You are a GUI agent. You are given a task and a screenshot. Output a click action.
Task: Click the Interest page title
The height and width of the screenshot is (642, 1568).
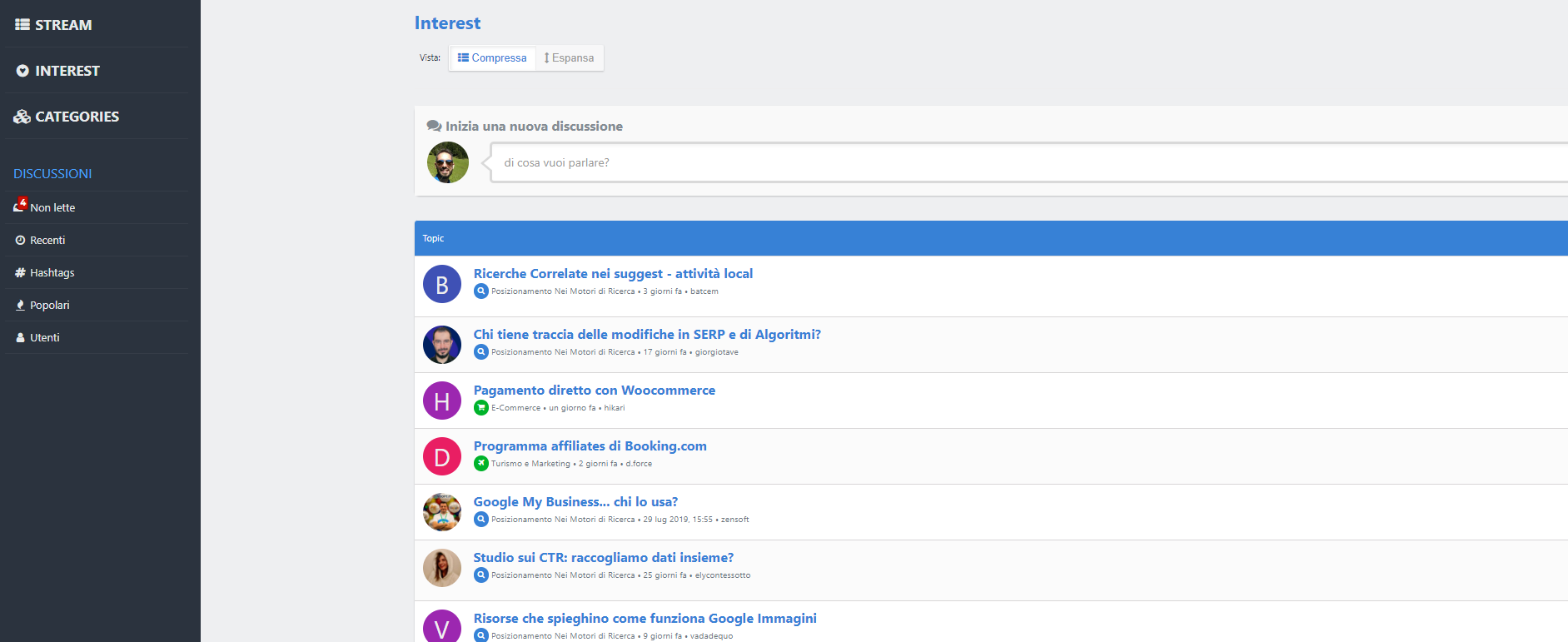click(448, 23)
